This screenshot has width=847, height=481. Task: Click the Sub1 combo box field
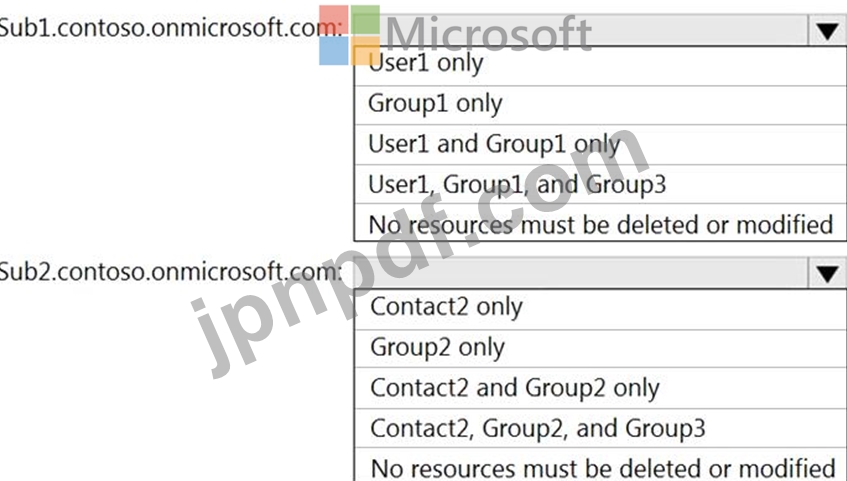[x=581, y=30]
